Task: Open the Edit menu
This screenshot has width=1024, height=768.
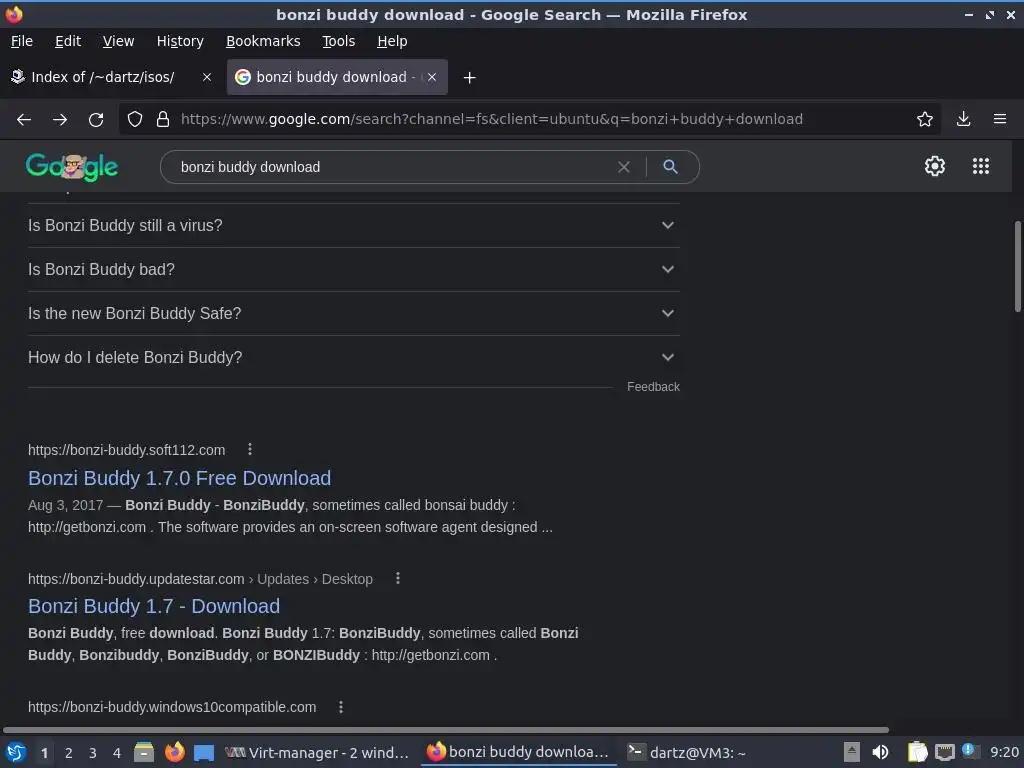Action: pyautogui.click(x=68, y=41)
